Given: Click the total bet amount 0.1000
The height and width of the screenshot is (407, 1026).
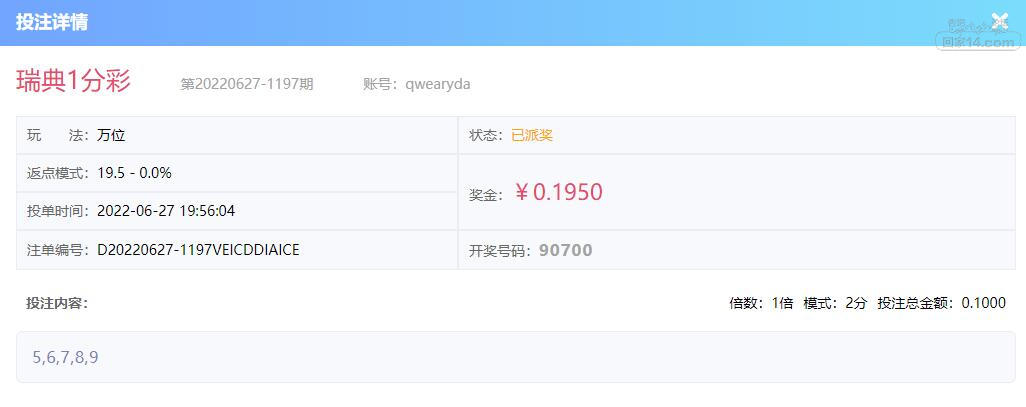Looking at the screenshot, I should [983, 303].
